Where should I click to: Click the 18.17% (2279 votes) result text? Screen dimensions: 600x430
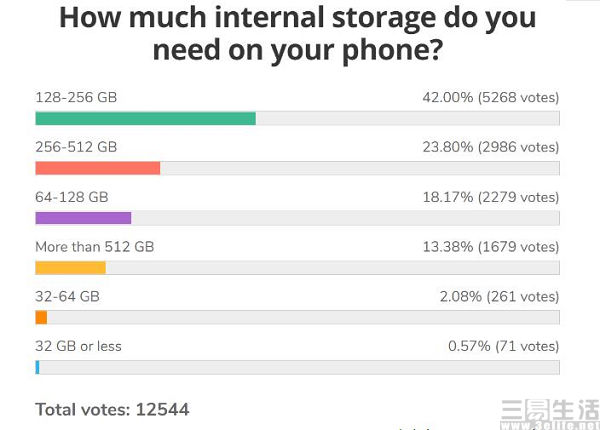click(x=490, y=197)
